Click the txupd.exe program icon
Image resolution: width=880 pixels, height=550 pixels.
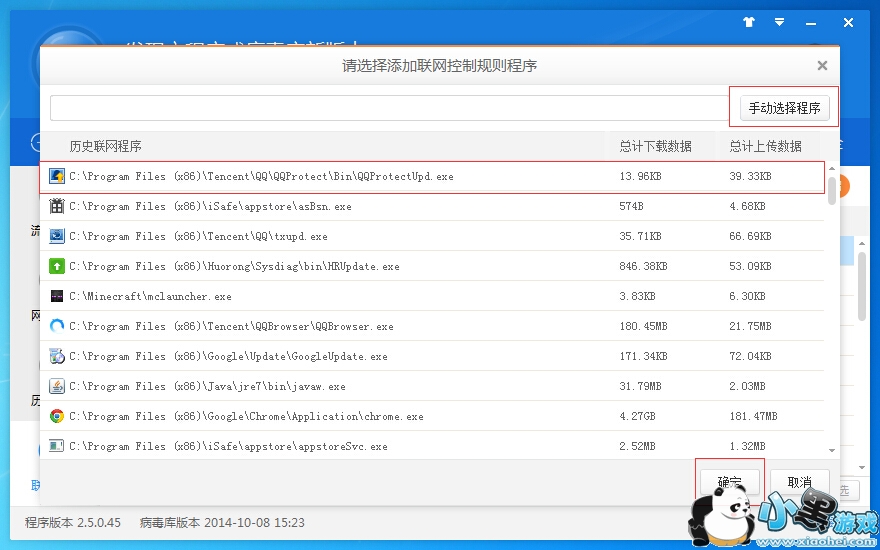pos(57,236)
